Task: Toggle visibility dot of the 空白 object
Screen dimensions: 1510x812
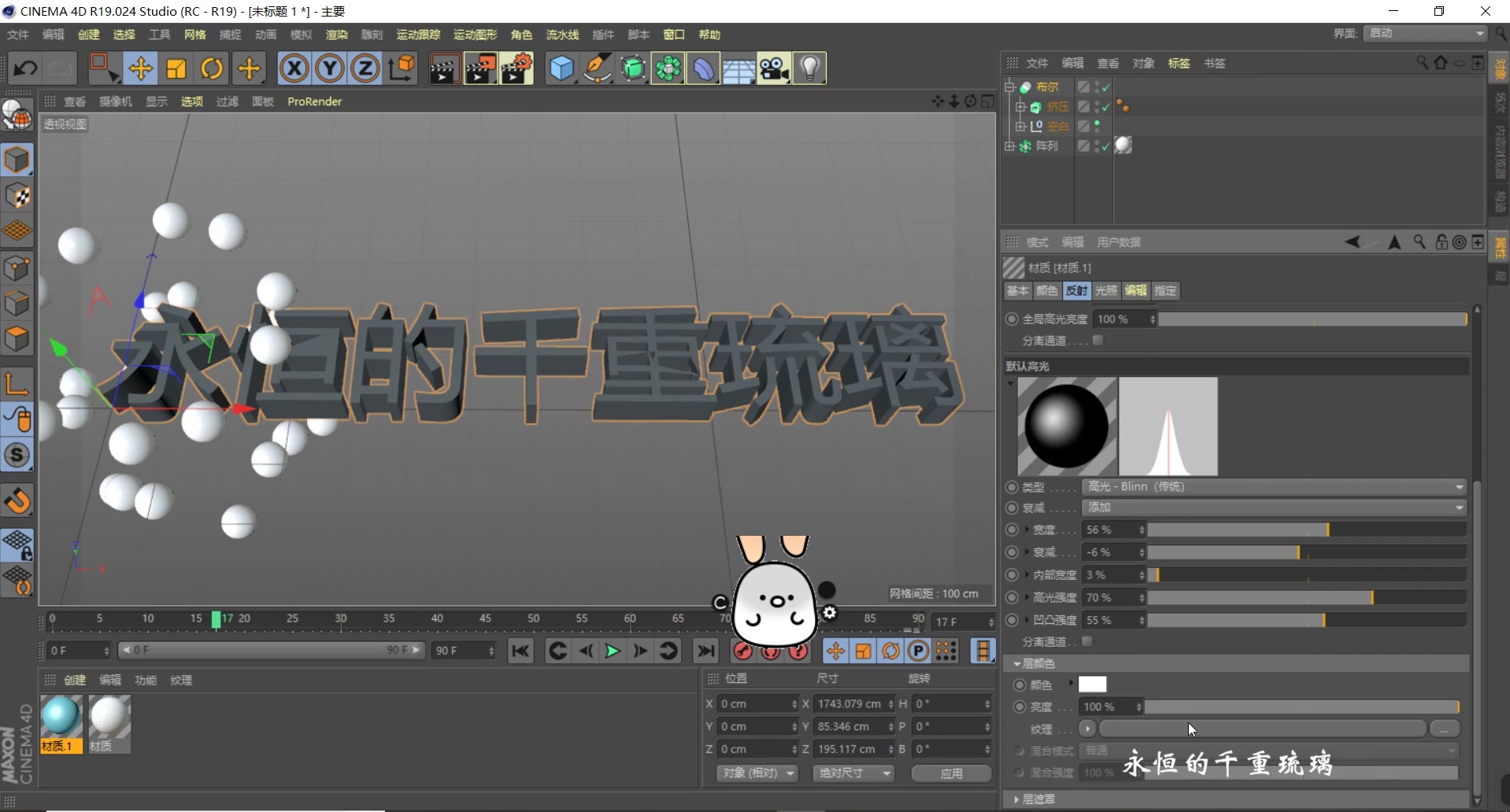Action: [1097, 123]
